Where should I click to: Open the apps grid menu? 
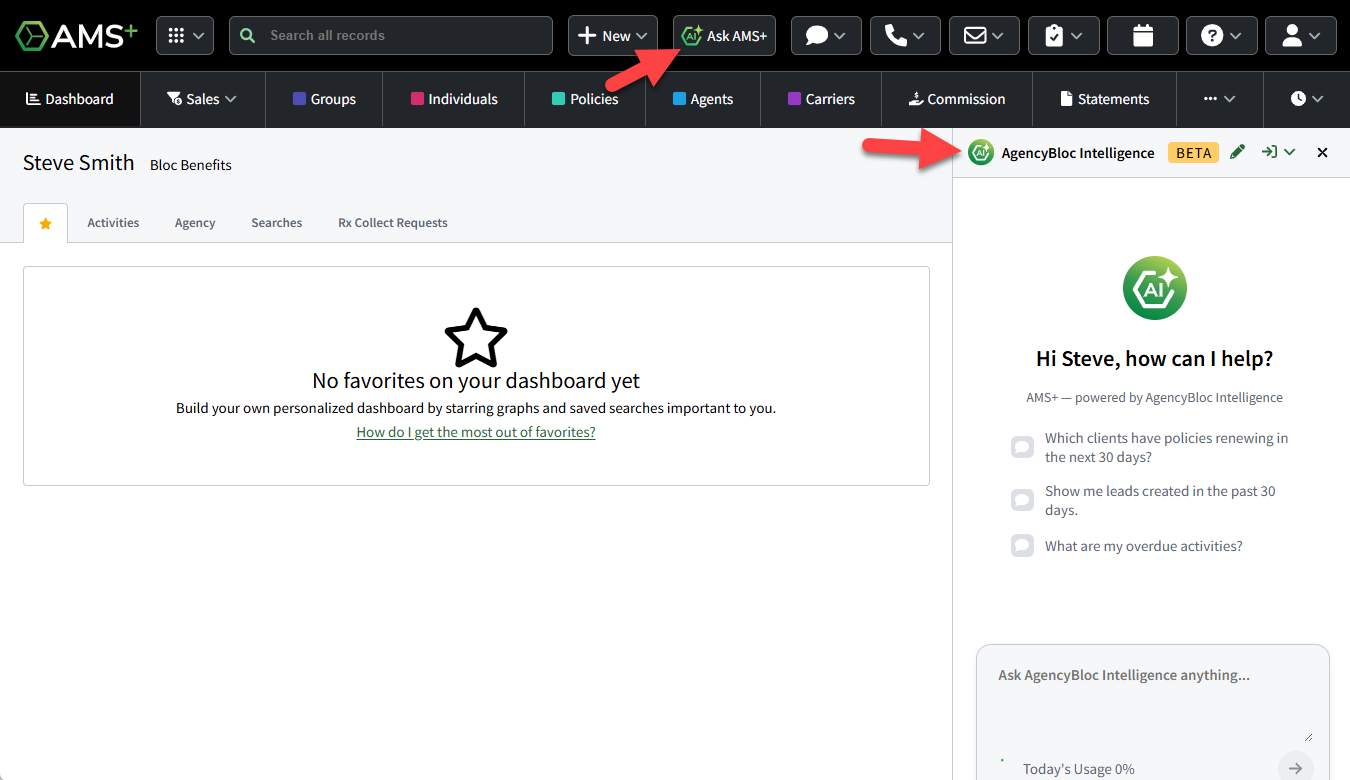[185, 35]
